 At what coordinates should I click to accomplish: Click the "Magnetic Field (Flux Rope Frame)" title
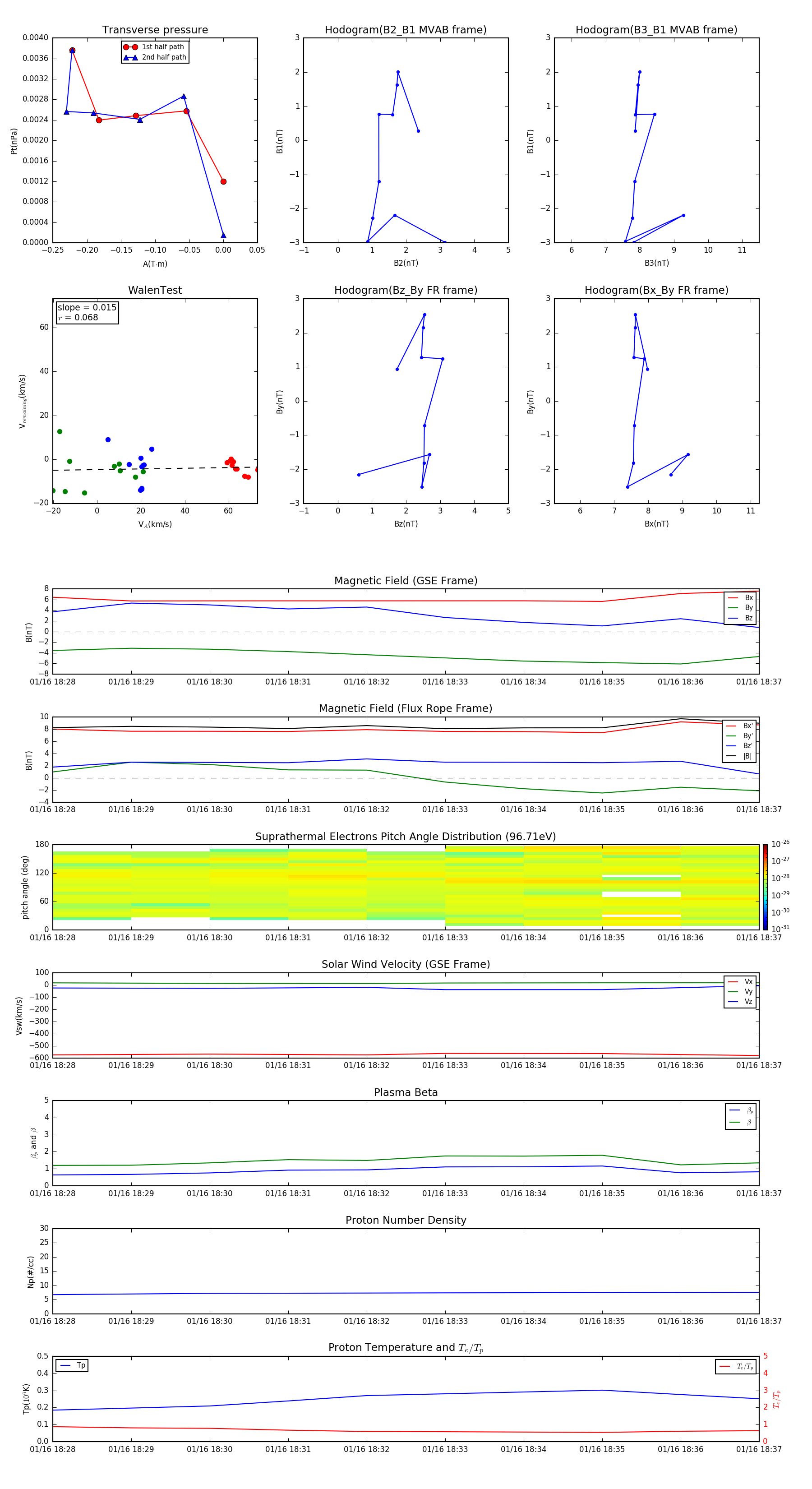[406, 709]
